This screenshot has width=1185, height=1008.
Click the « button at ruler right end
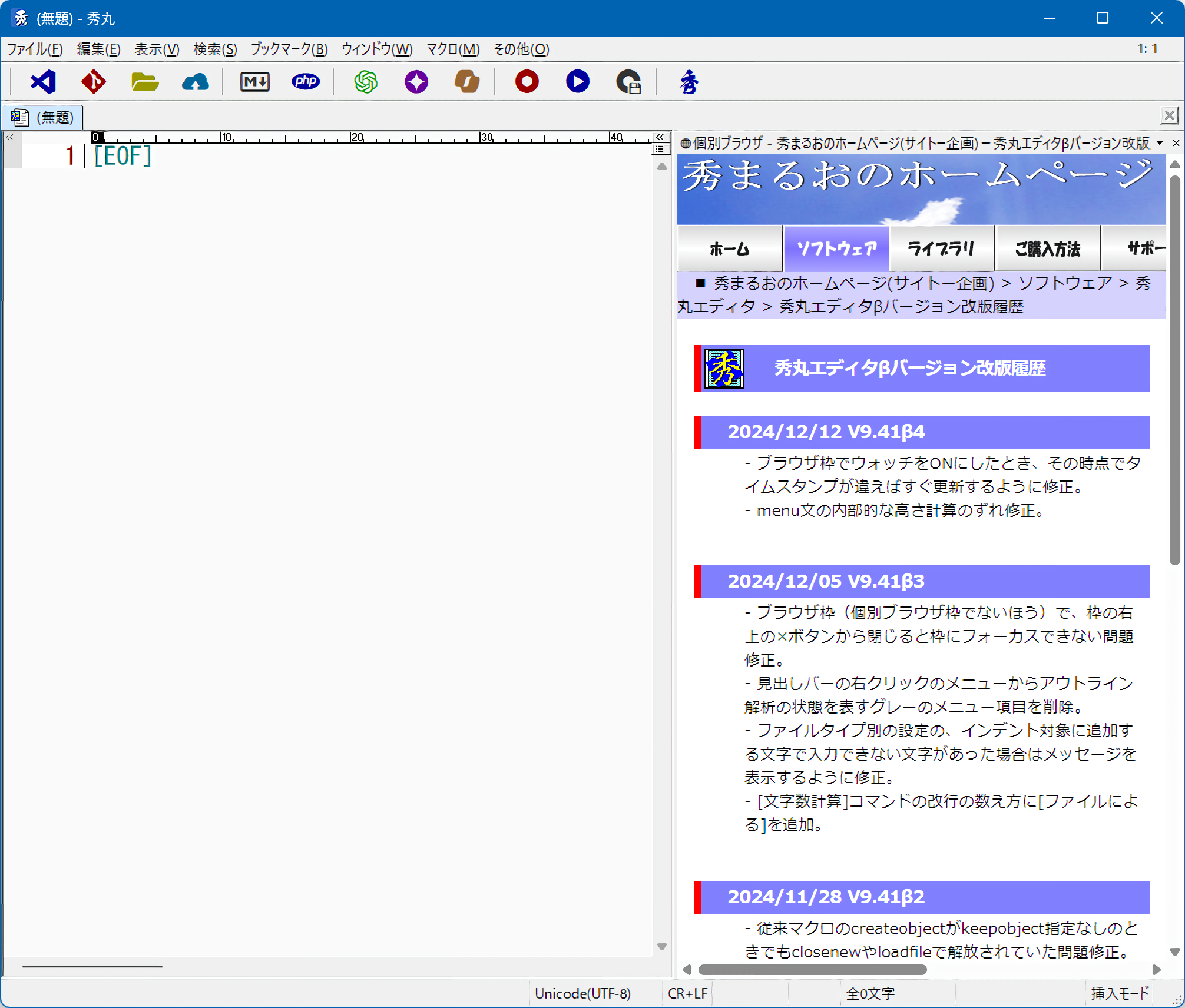pos(660,137)
